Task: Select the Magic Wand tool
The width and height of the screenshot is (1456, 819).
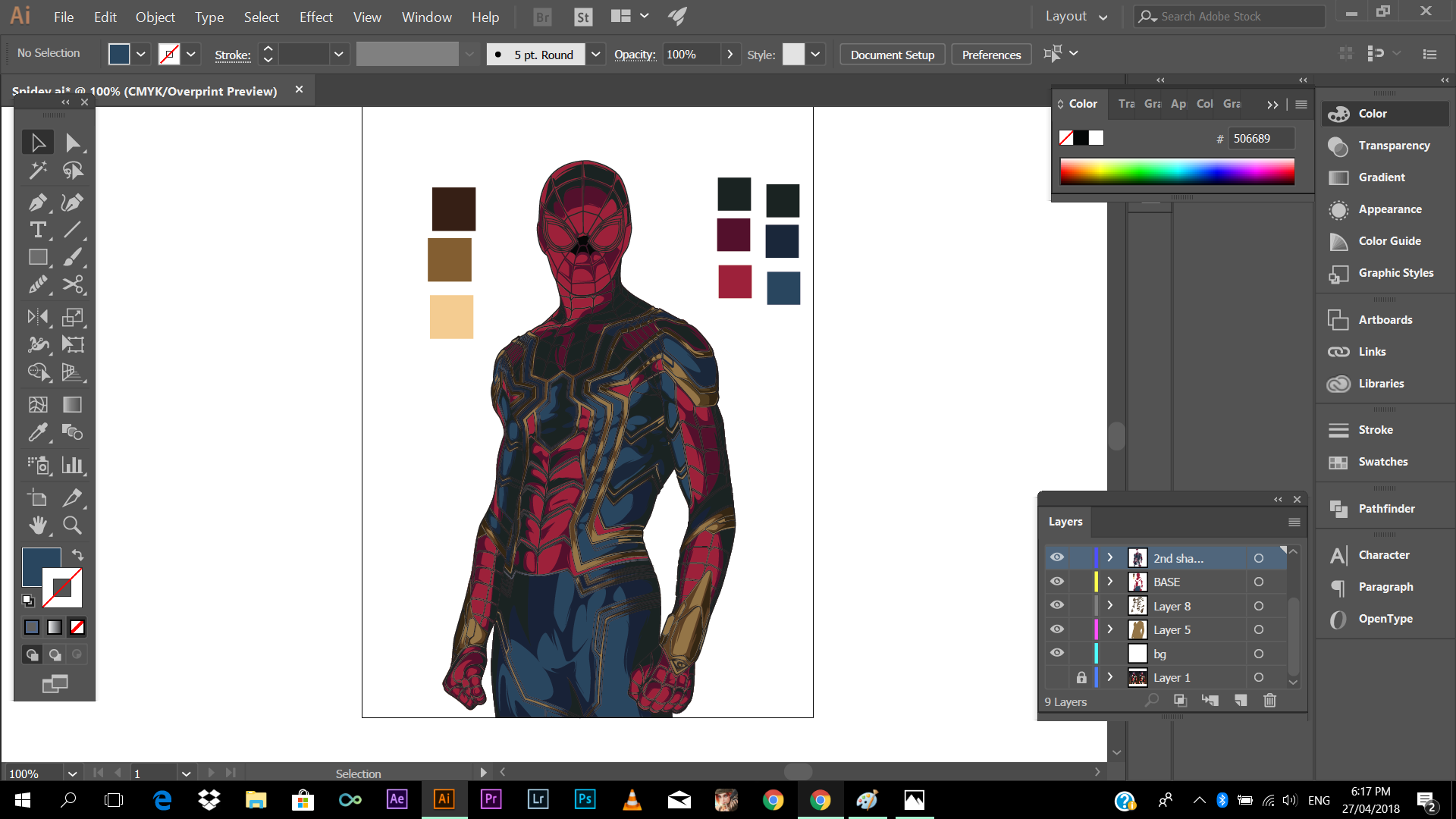Action: coord(37,171)
